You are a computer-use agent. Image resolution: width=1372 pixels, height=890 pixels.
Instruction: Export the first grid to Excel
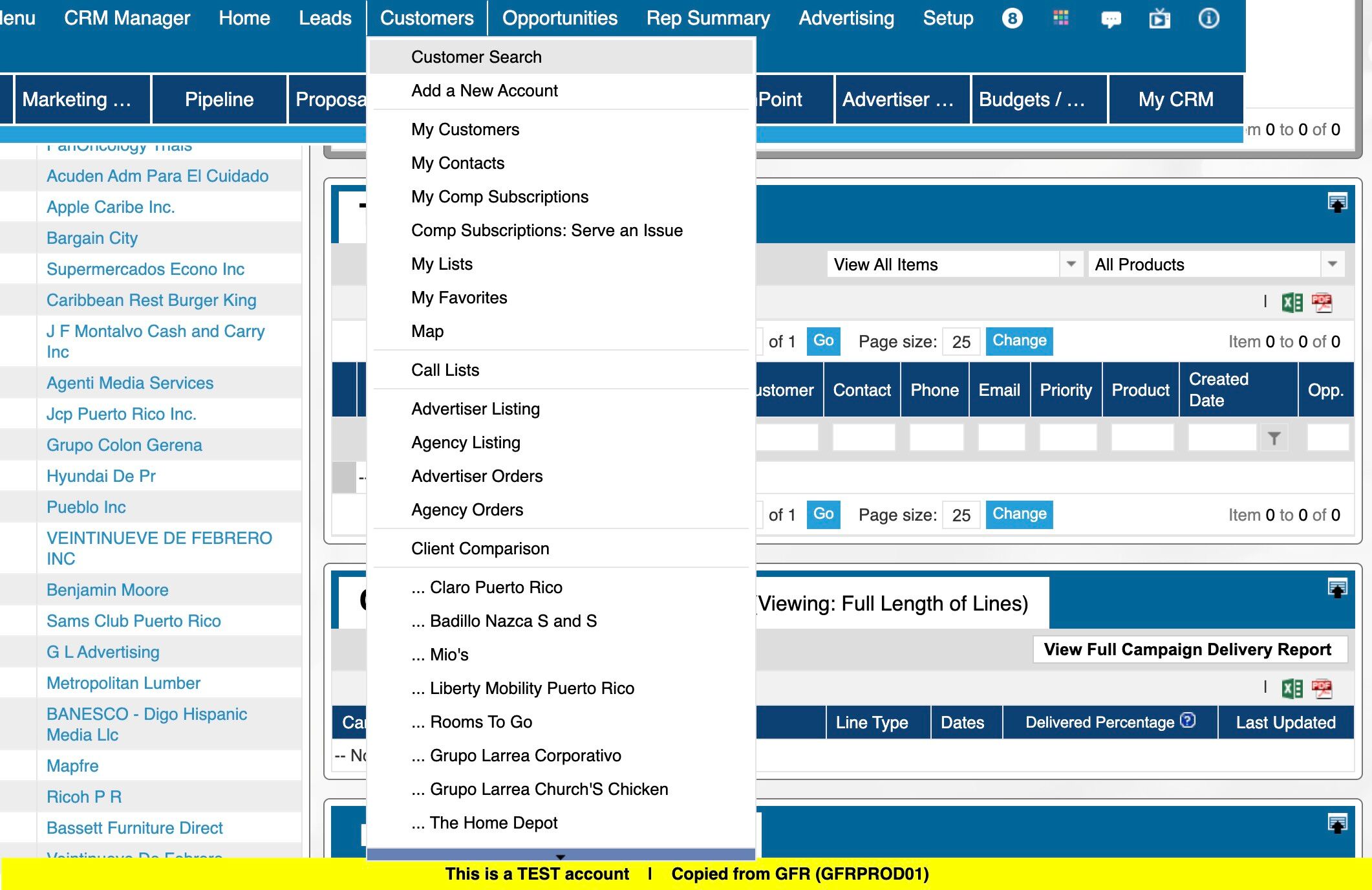tap(1292, 302)
